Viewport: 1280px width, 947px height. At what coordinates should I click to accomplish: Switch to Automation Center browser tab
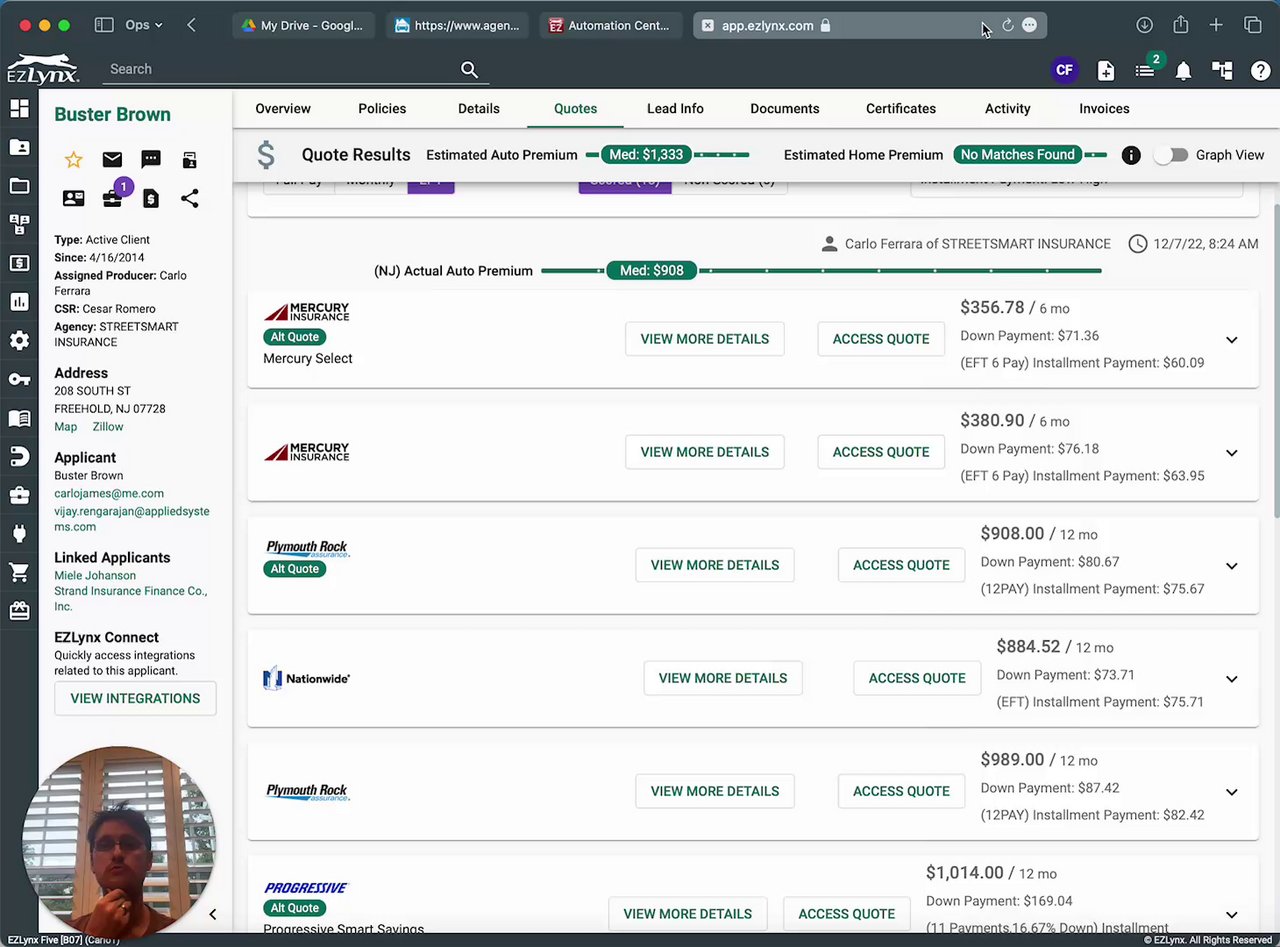(x=612, y=25)
